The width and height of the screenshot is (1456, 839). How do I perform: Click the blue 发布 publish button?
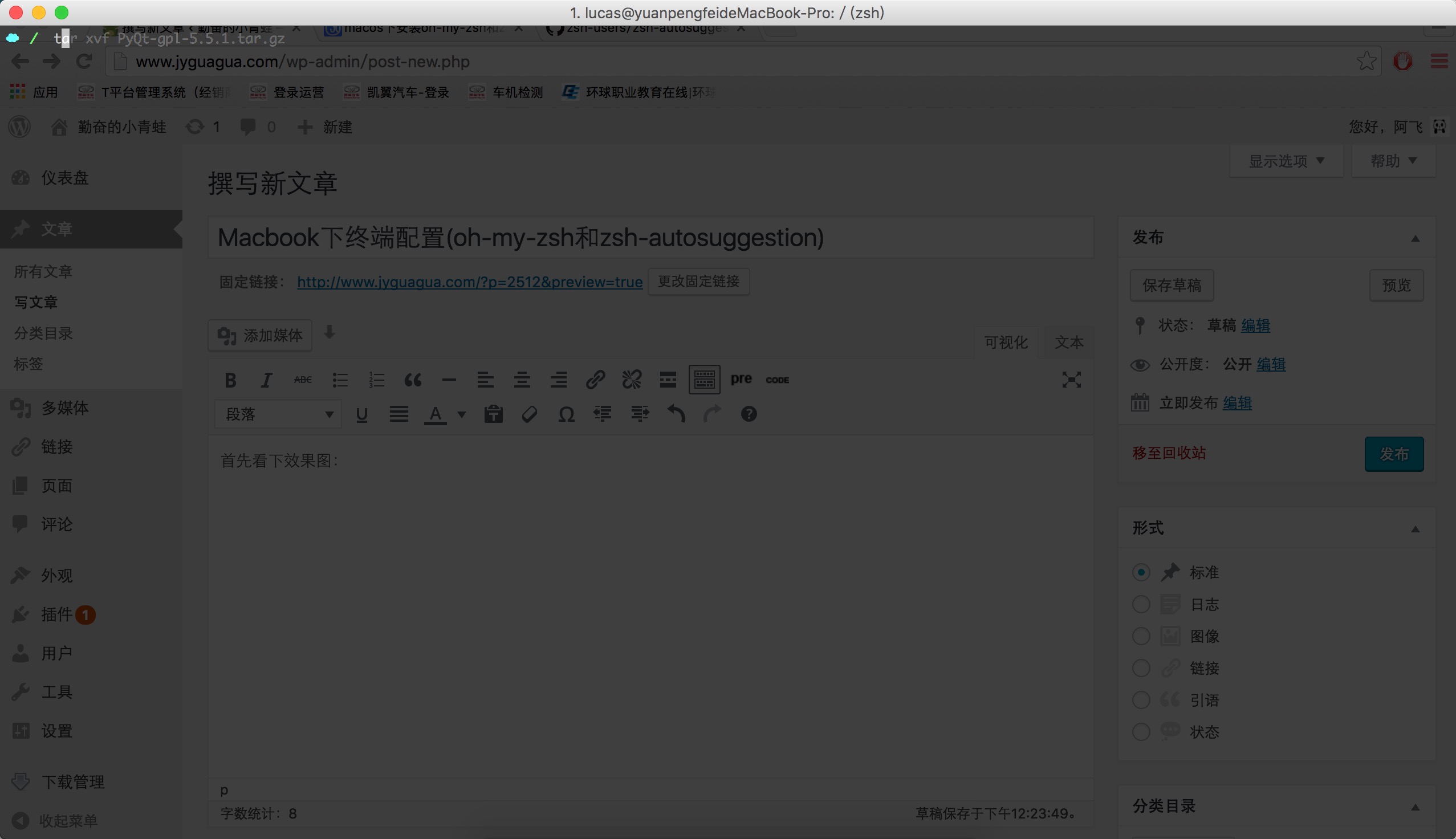click(1394, 454)
